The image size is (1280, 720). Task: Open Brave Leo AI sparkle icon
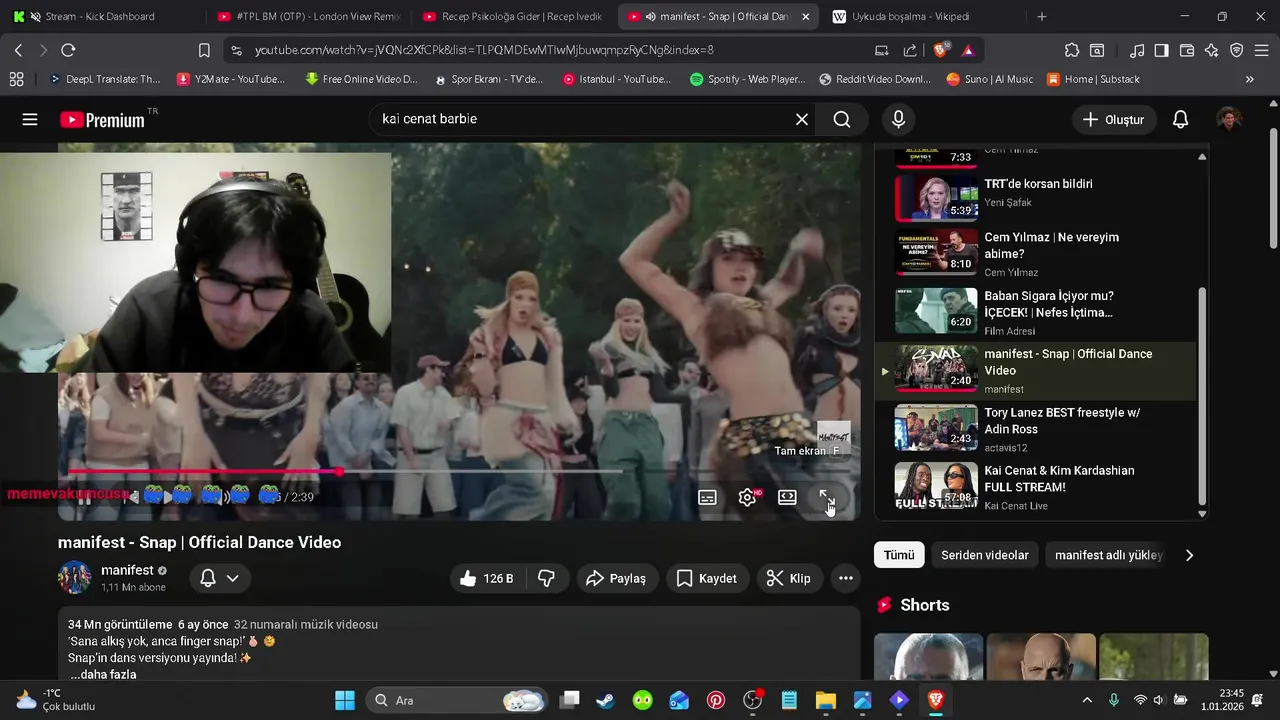click(x=1212, y=50)
